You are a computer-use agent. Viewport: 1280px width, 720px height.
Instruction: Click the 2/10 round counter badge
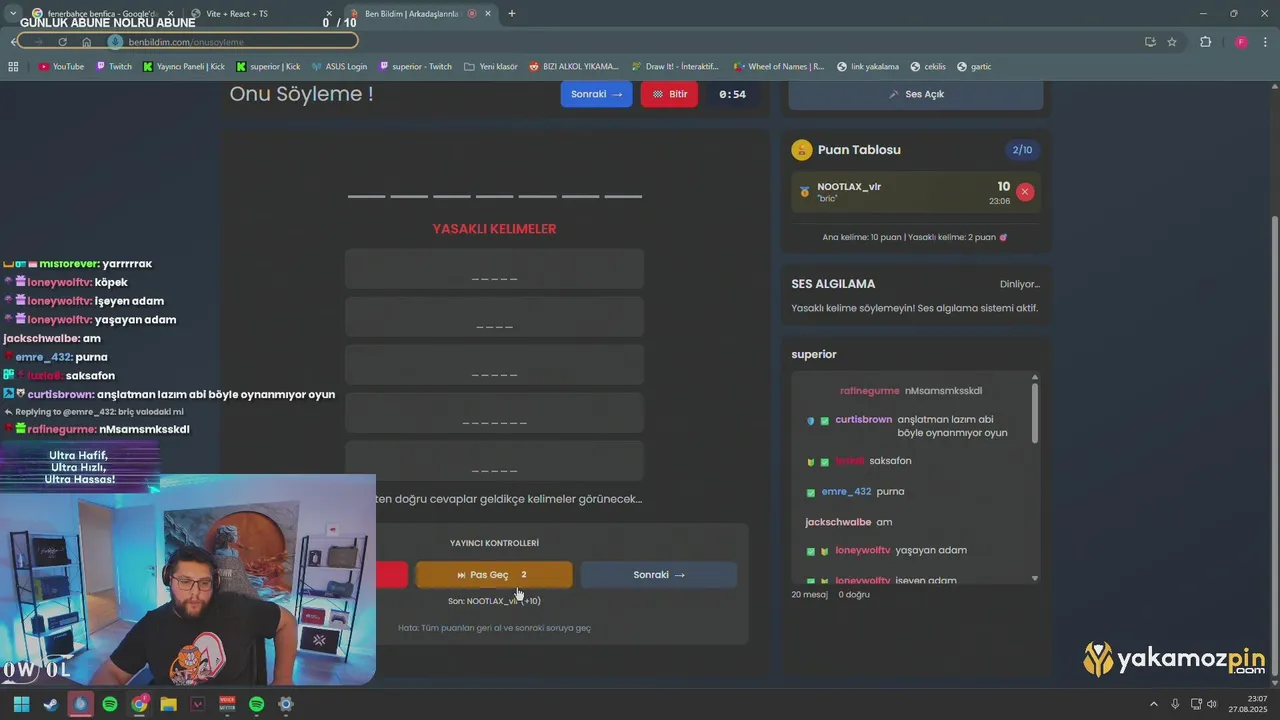pos(1022,150)
